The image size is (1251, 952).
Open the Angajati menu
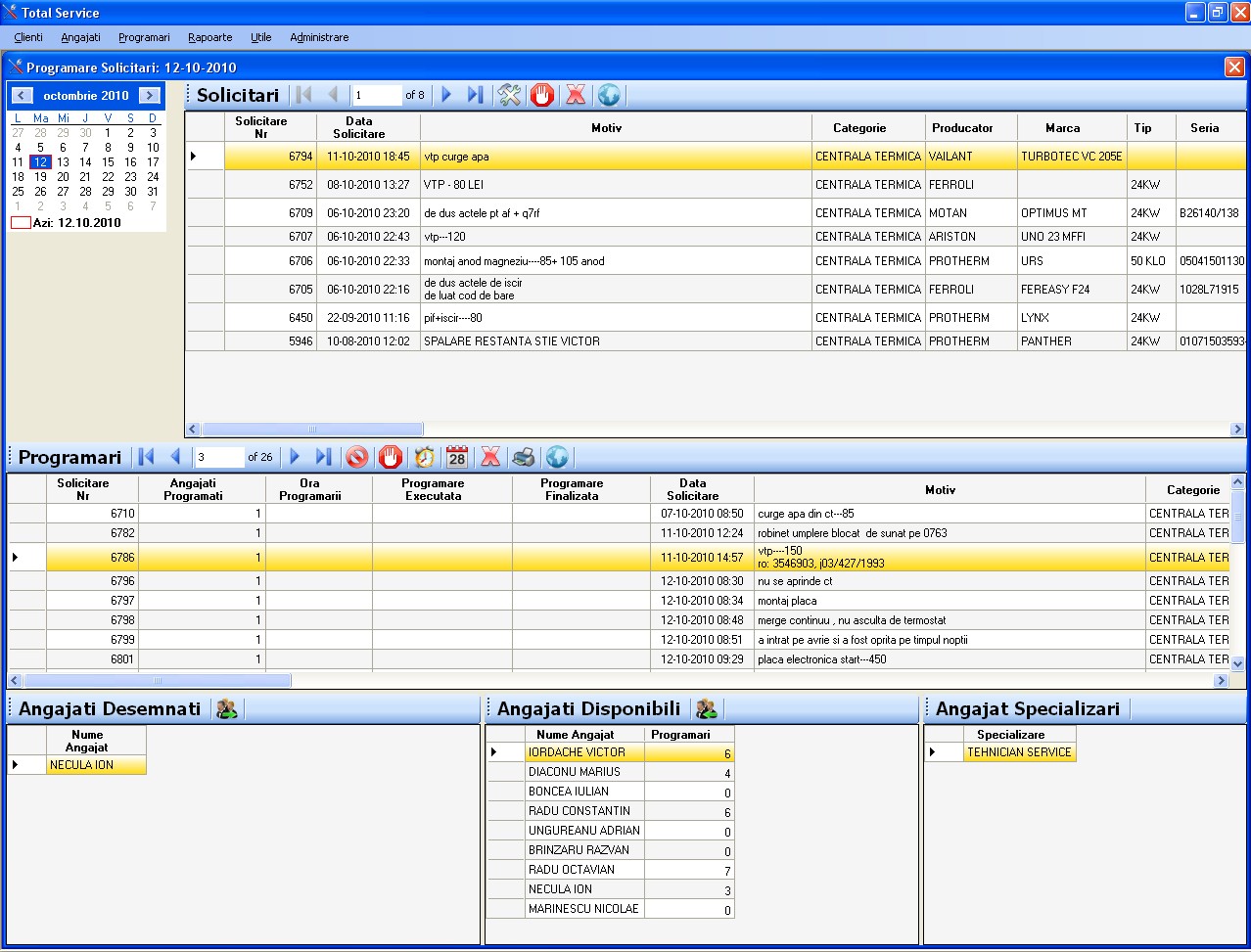tap(80, 37)
